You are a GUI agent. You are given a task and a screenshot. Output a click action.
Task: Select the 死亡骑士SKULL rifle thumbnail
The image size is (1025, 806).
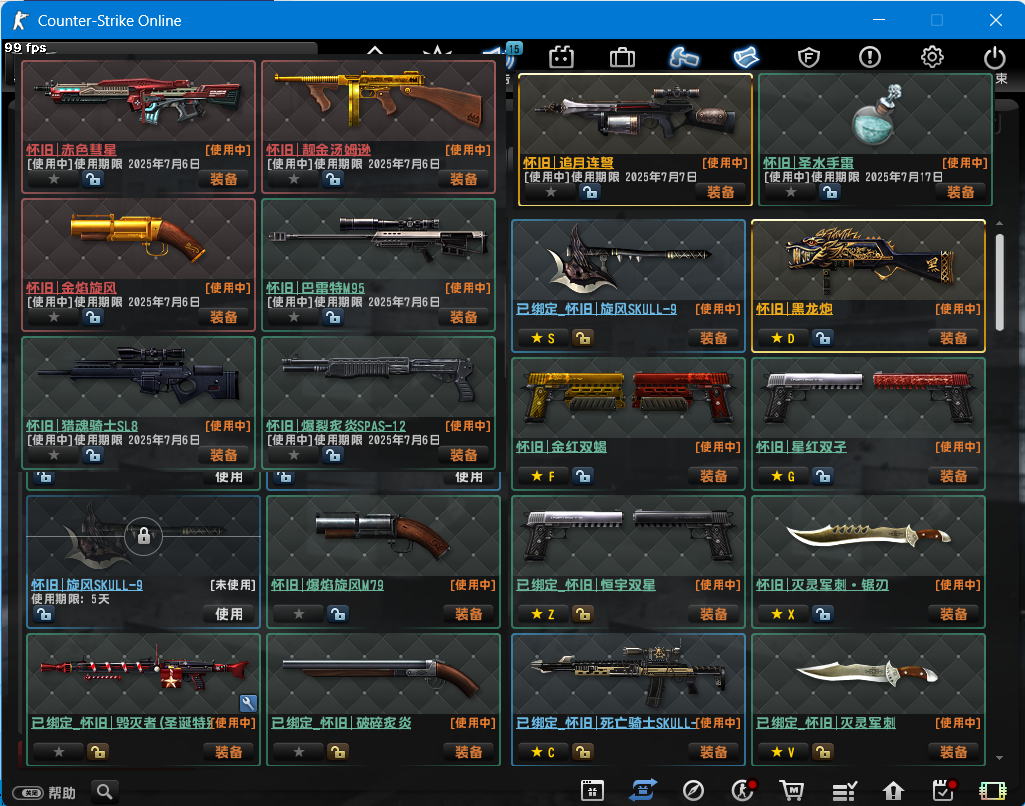(x=628, y=674)
